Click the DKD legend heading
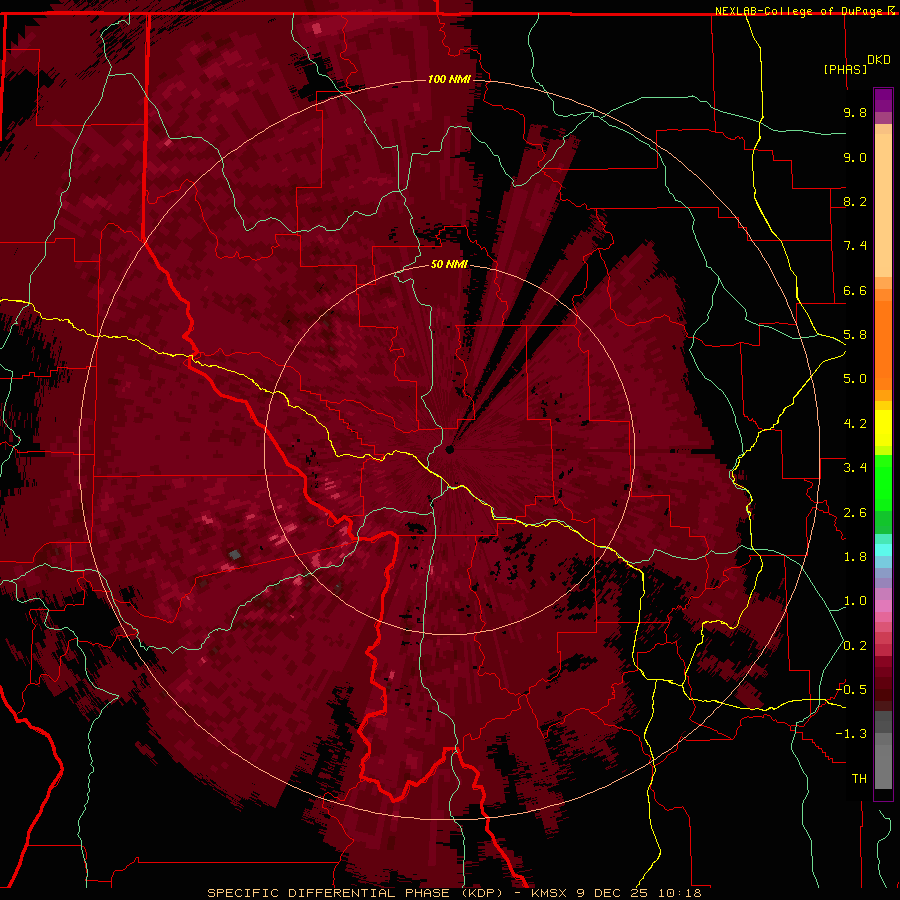The image size is (900, 900). pos(879,59)
